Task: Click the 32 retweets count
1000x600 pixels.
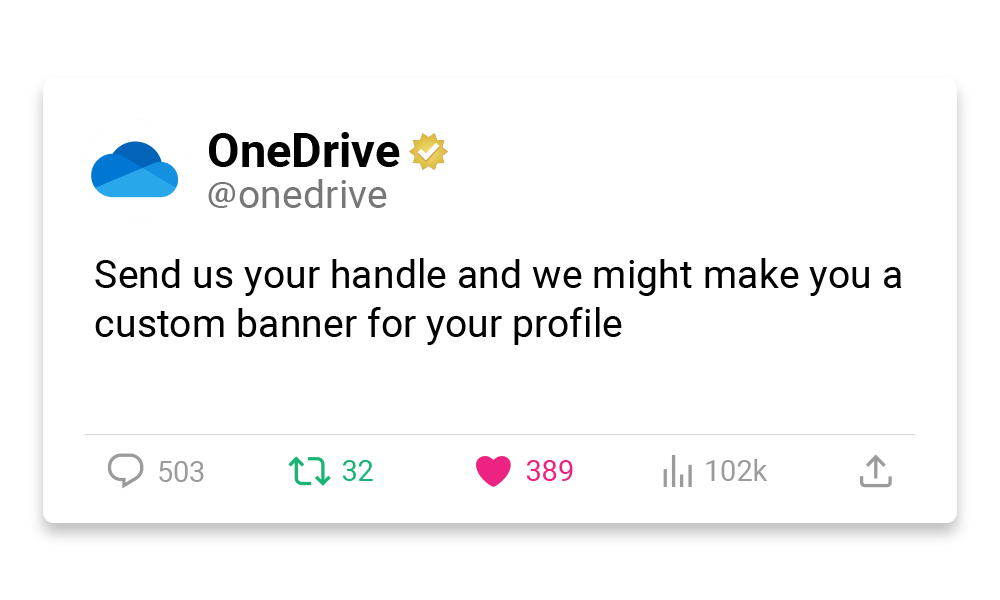Action: [x=357, y=471]
